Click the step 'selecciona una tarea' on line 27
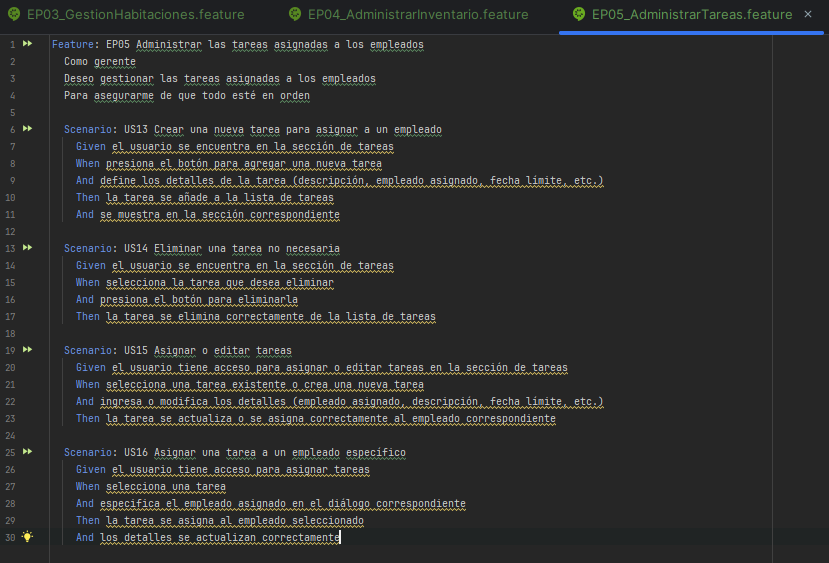Screen dimensions: 829x563 point(166,487)
